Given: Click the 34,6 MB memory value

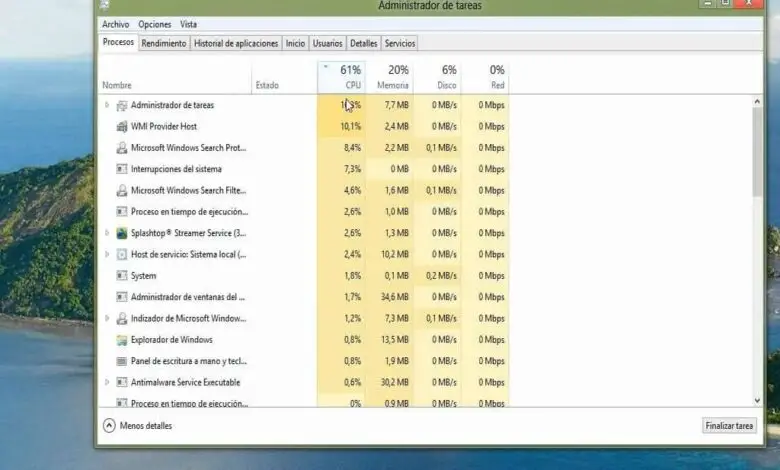Looking at the screenshot, I should pos(396,297).
